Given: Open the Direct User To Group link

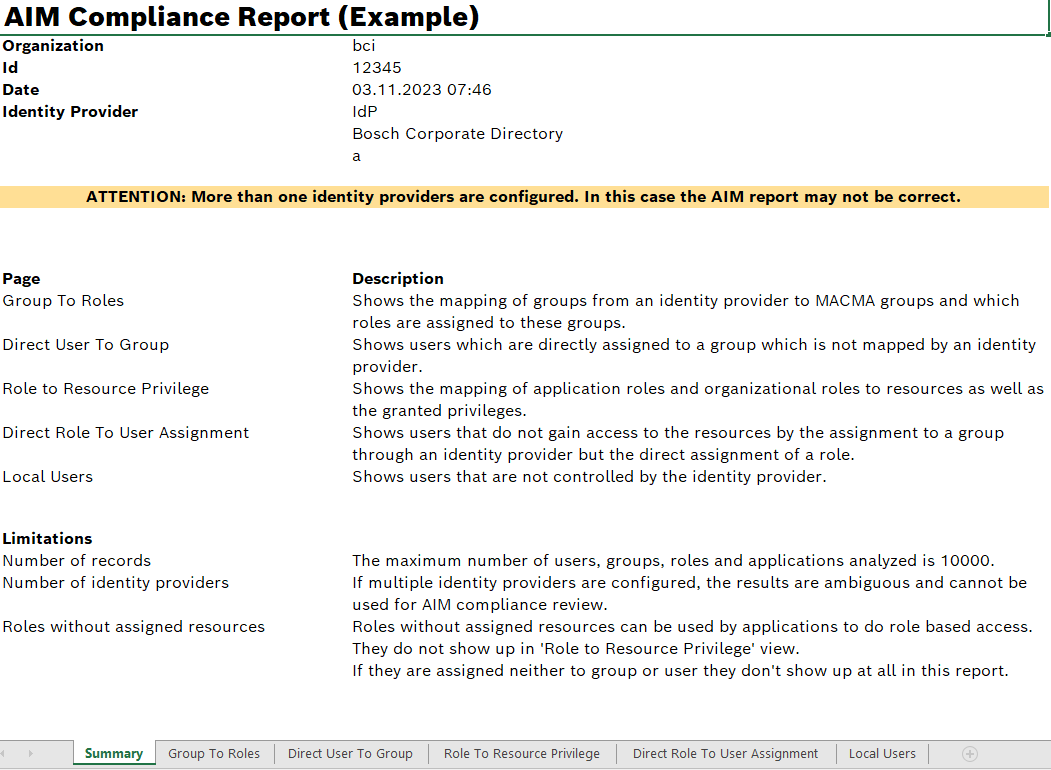Looking at the screenshot, I should click(x=85, y=344).
